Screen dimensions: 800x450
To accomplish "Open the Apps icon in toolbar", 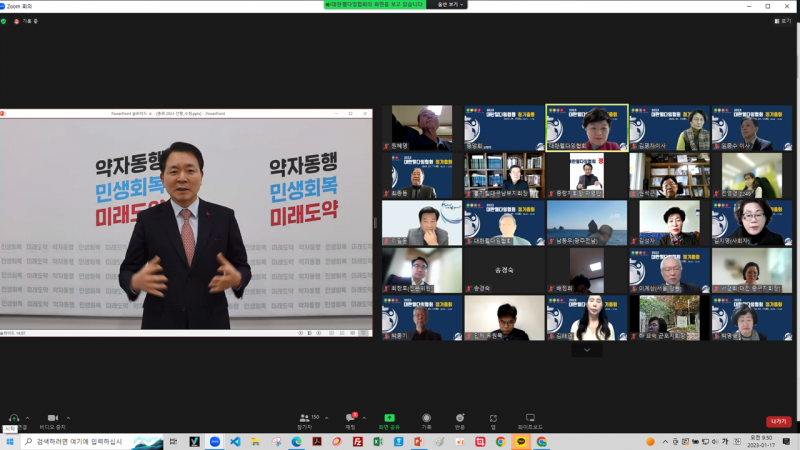I will 493,418.
